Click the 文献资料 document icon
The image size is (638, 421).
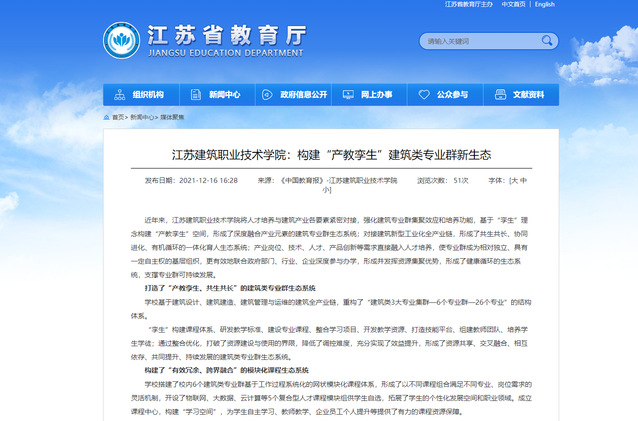coord(502,95)
